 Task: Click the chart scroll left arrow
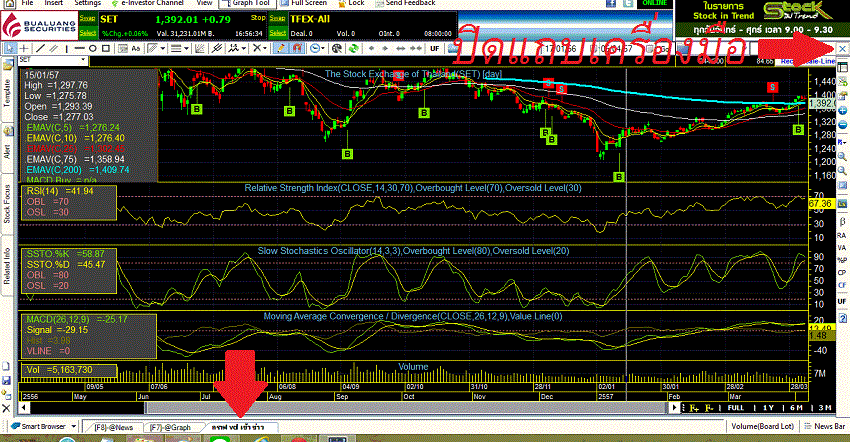coord(24,407)
